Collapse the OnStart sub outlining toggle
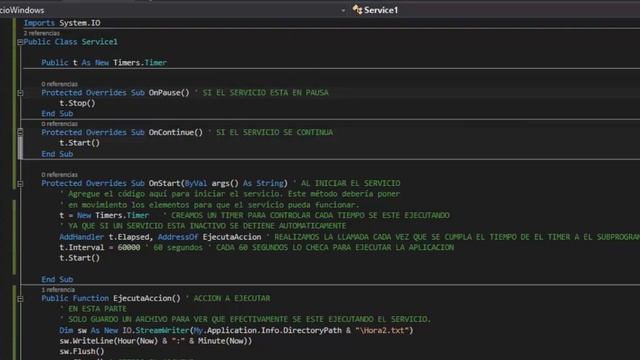Image resolution: width=640 pixels, height=360 pixels. [20, 184]
